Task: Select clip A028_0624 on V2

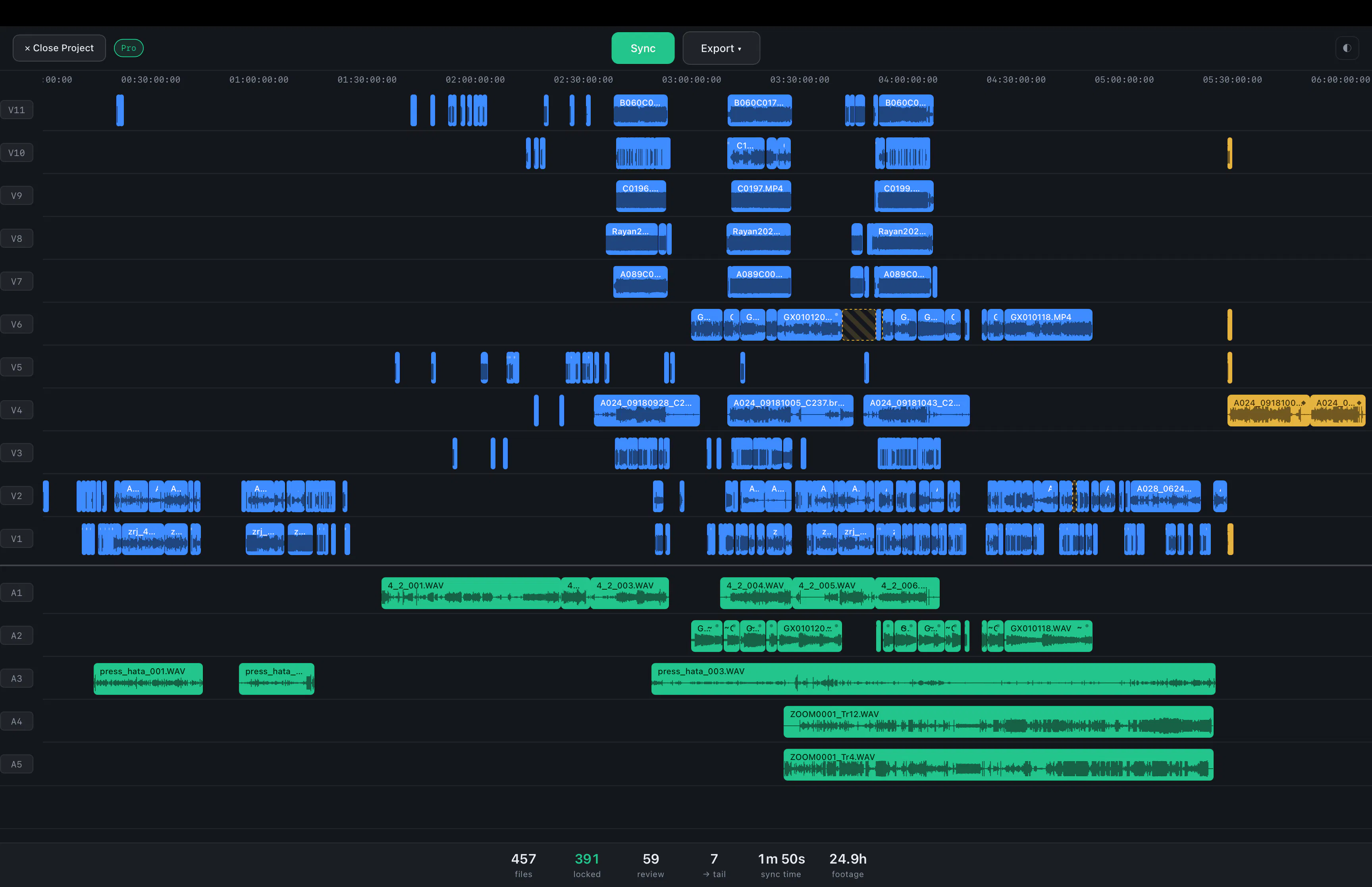Action: click(1165, 496)
